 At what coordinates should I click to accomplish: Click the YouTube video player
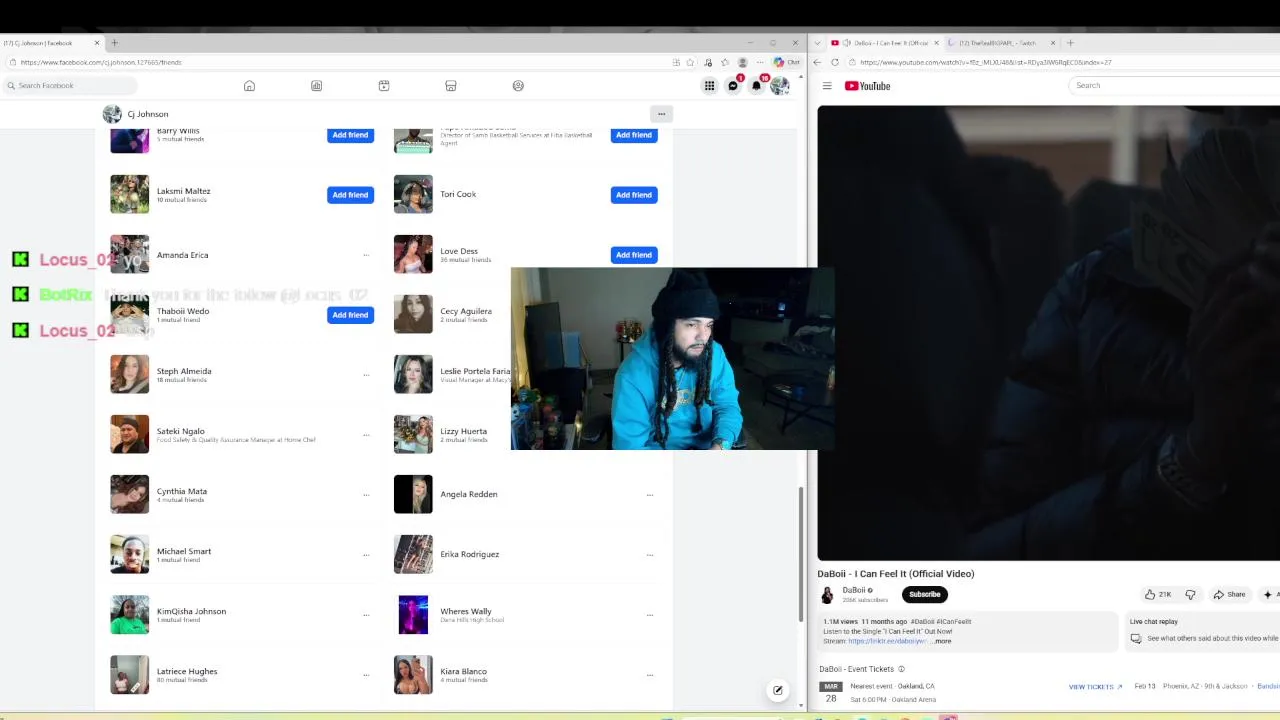[1048, 333]
